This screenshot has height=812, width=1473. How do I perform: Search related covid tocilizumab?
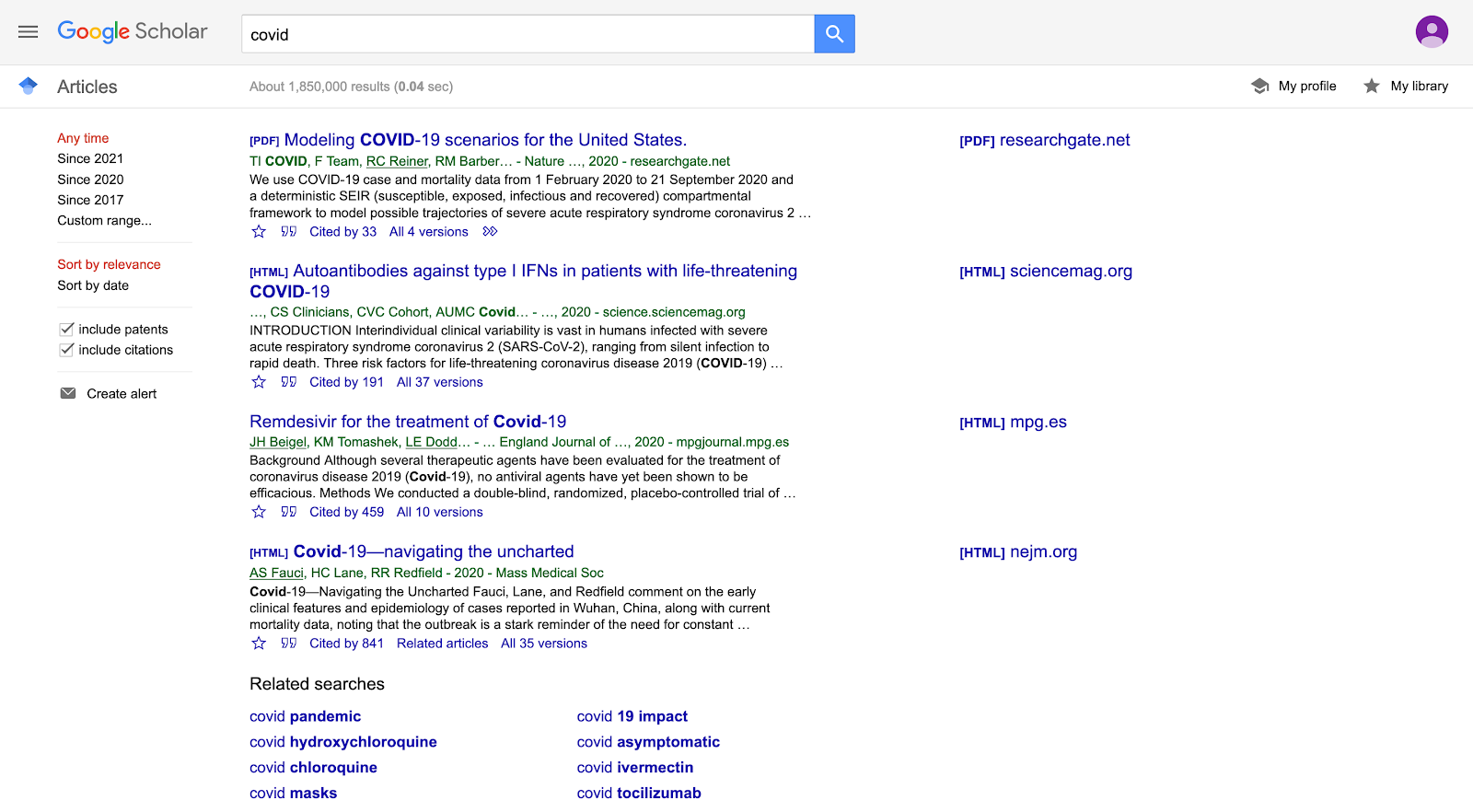point(639,794)
